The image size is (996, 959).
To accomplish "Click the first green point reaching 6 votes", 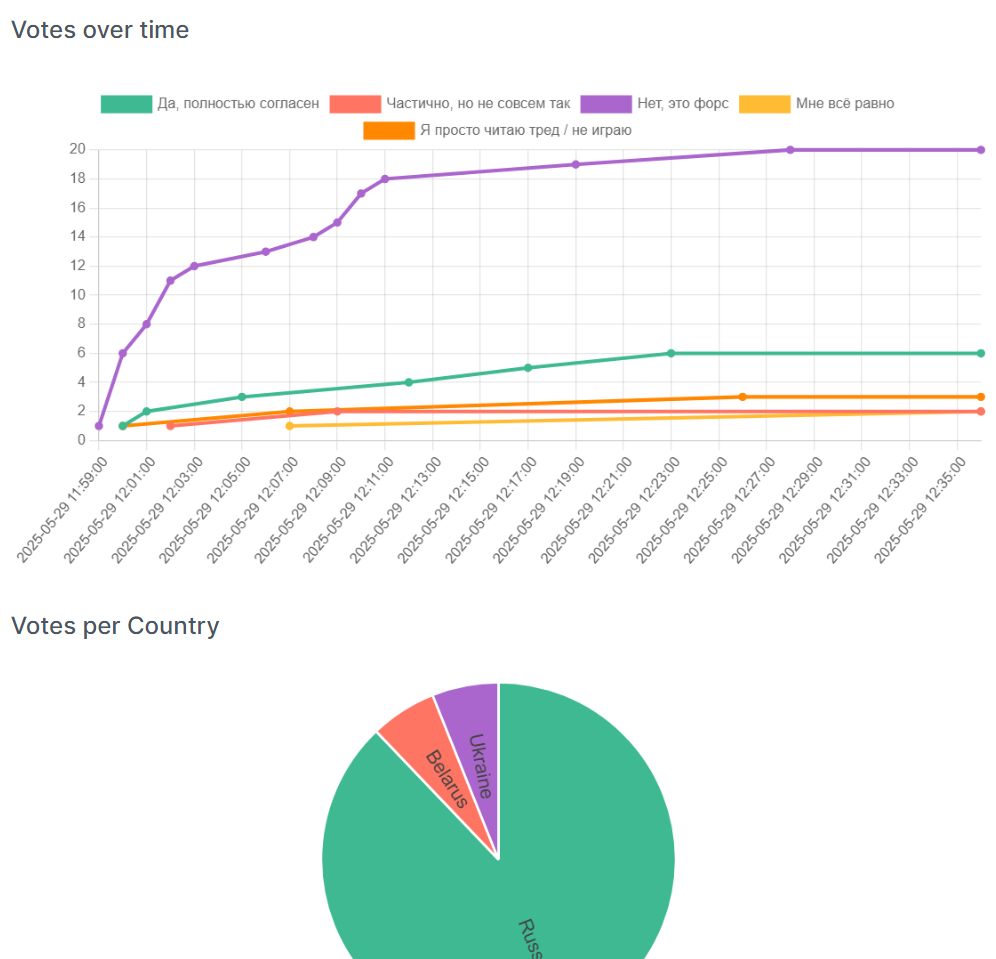I will pyautogui.click(x=671, y=353).
